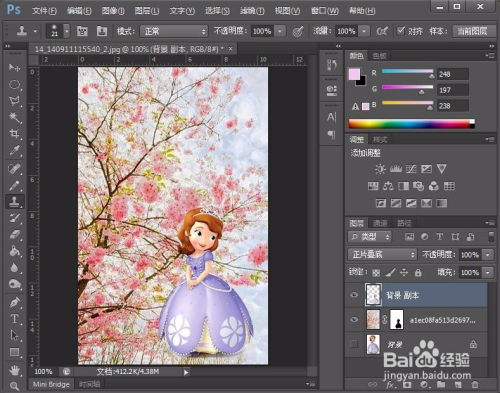Open the Brush panel toggle icon
500x393 pixels.
pos(82,31)
